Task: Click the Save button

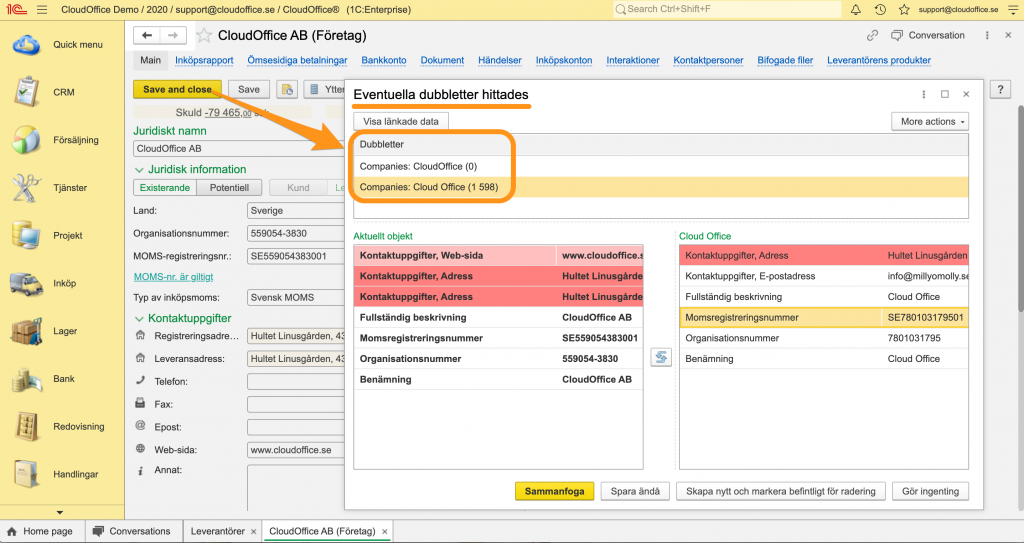Action: click(249, 90)
